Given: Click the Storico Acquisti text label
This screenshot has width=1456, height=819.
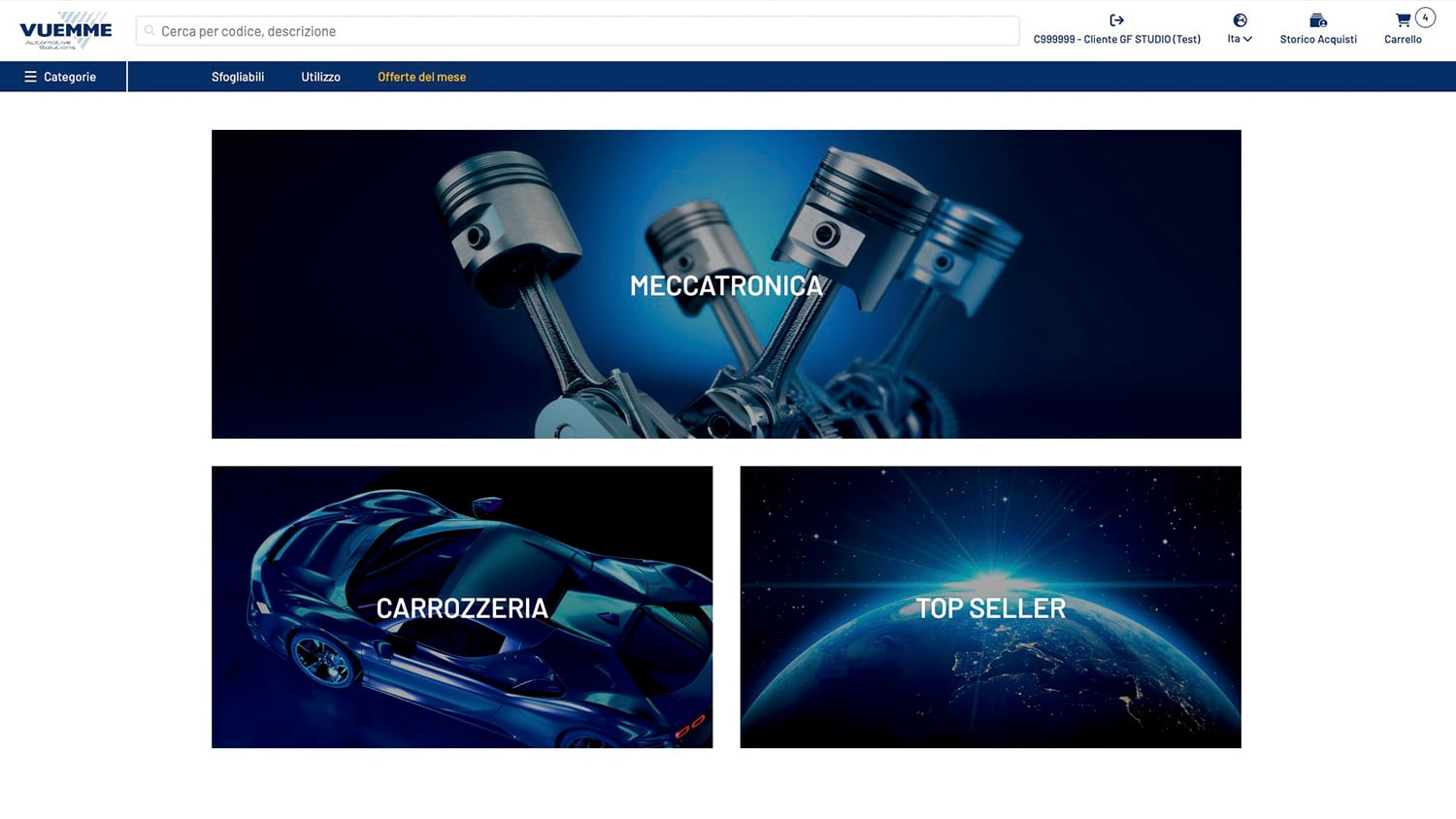Looking at the screenshot, I should pos(1317,40).
